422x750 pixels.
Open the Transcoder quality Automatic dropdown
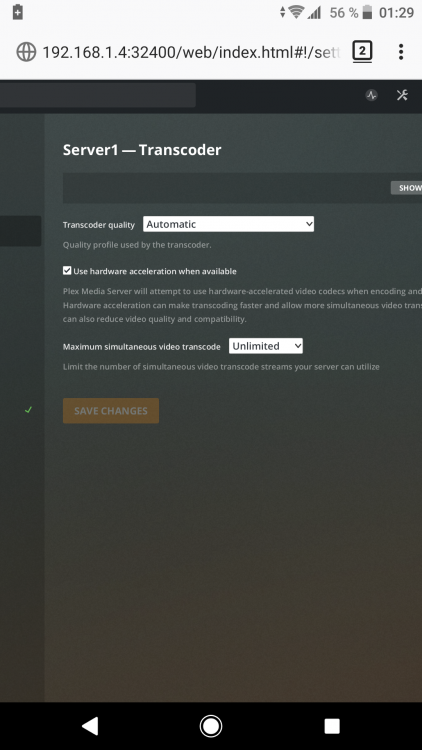pos(228,224)
